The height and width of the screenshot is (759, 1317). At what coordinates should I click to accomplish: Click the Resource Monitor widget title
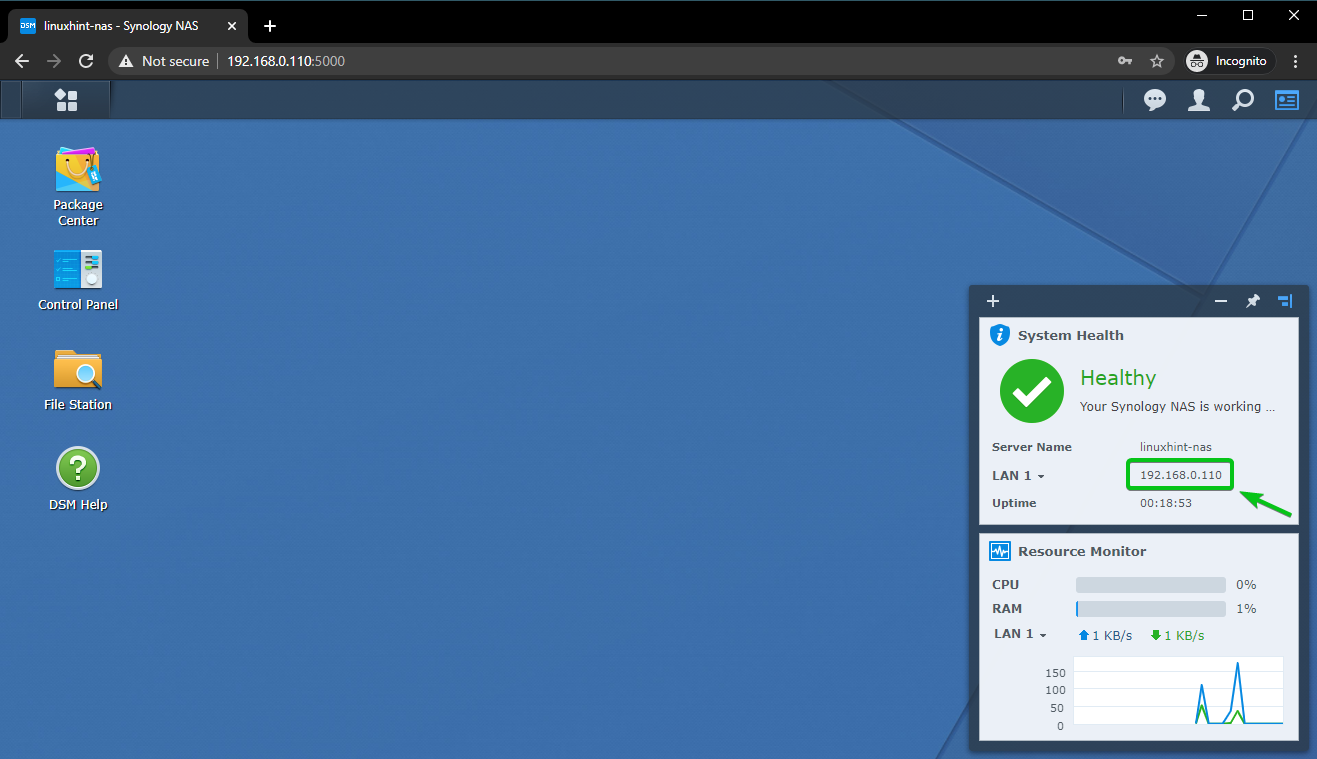click(1082, 552)
